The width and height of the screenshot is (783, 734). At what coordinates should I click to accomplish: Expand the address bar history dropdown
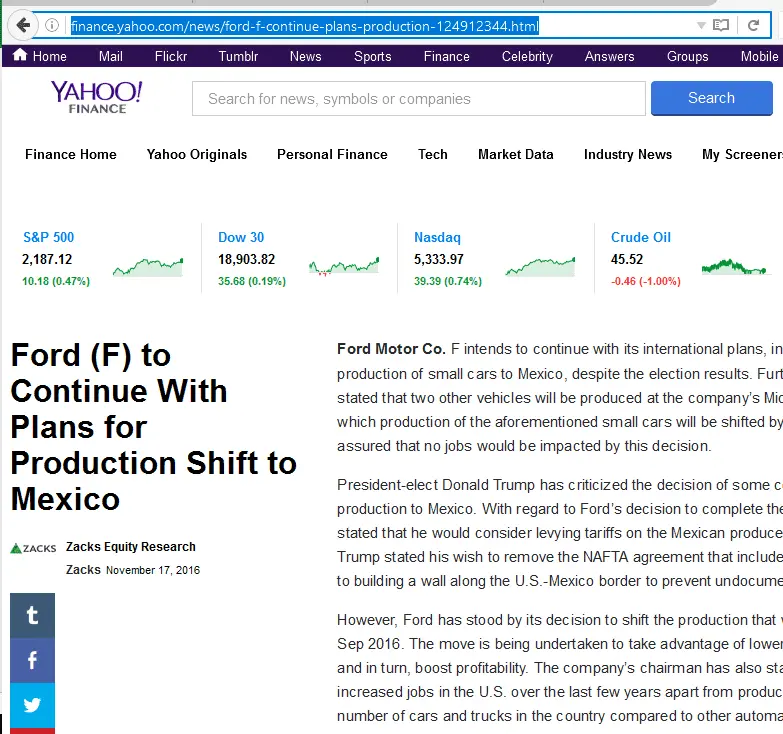(701, 25)
